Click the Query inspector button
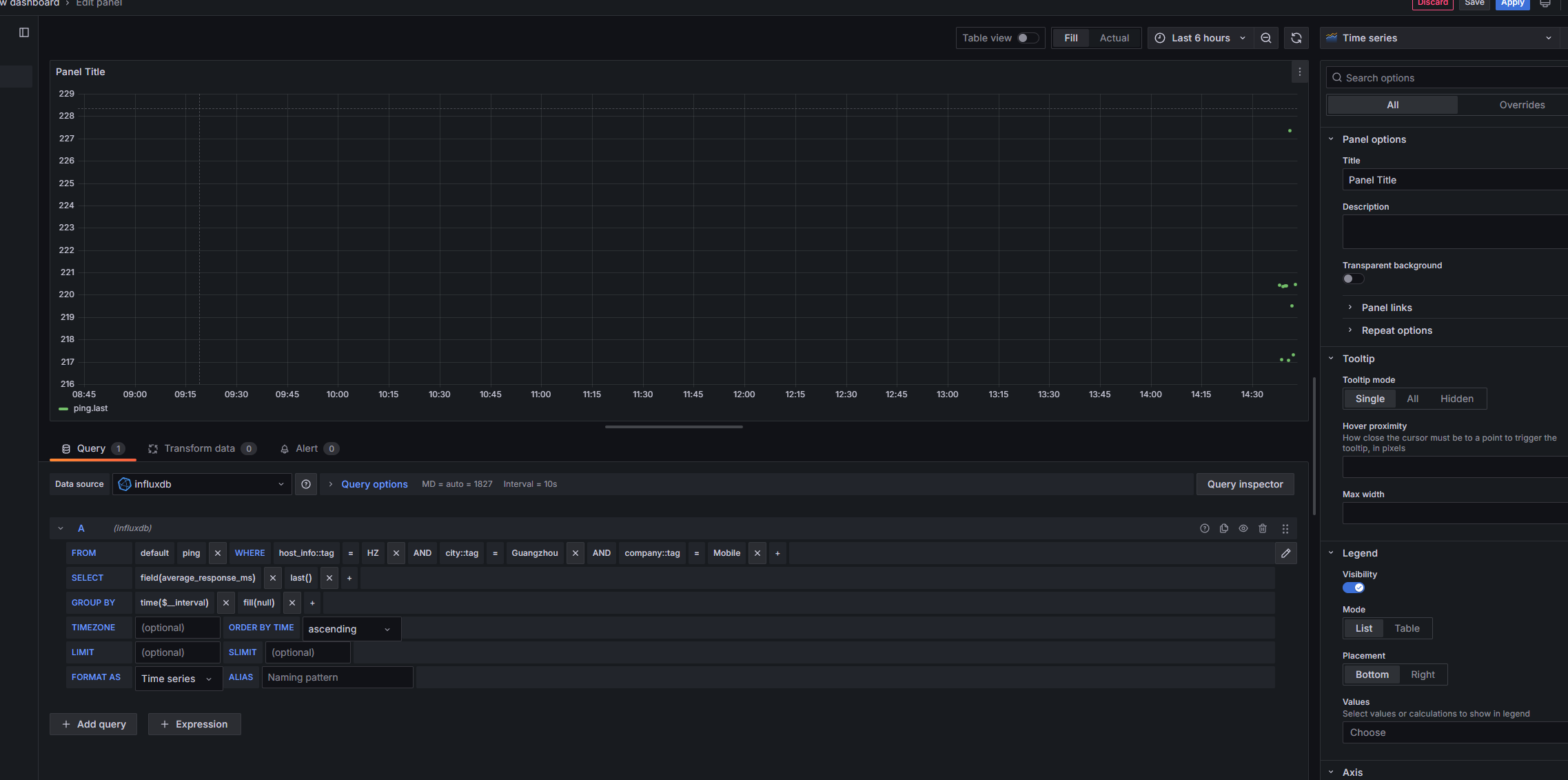This screenshot has height=780, width=1568. [x=1245, y=484]
